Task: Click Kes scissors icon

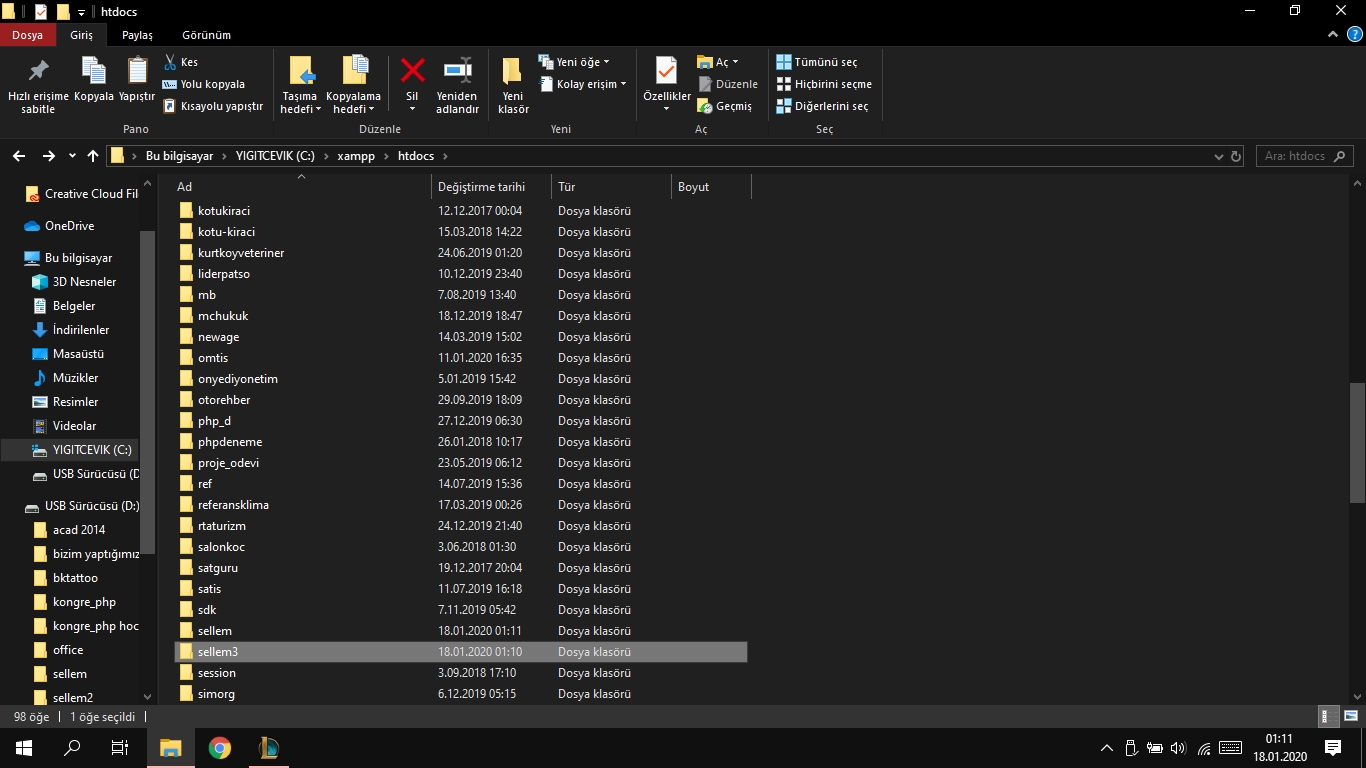Action: tap(171, 62)
